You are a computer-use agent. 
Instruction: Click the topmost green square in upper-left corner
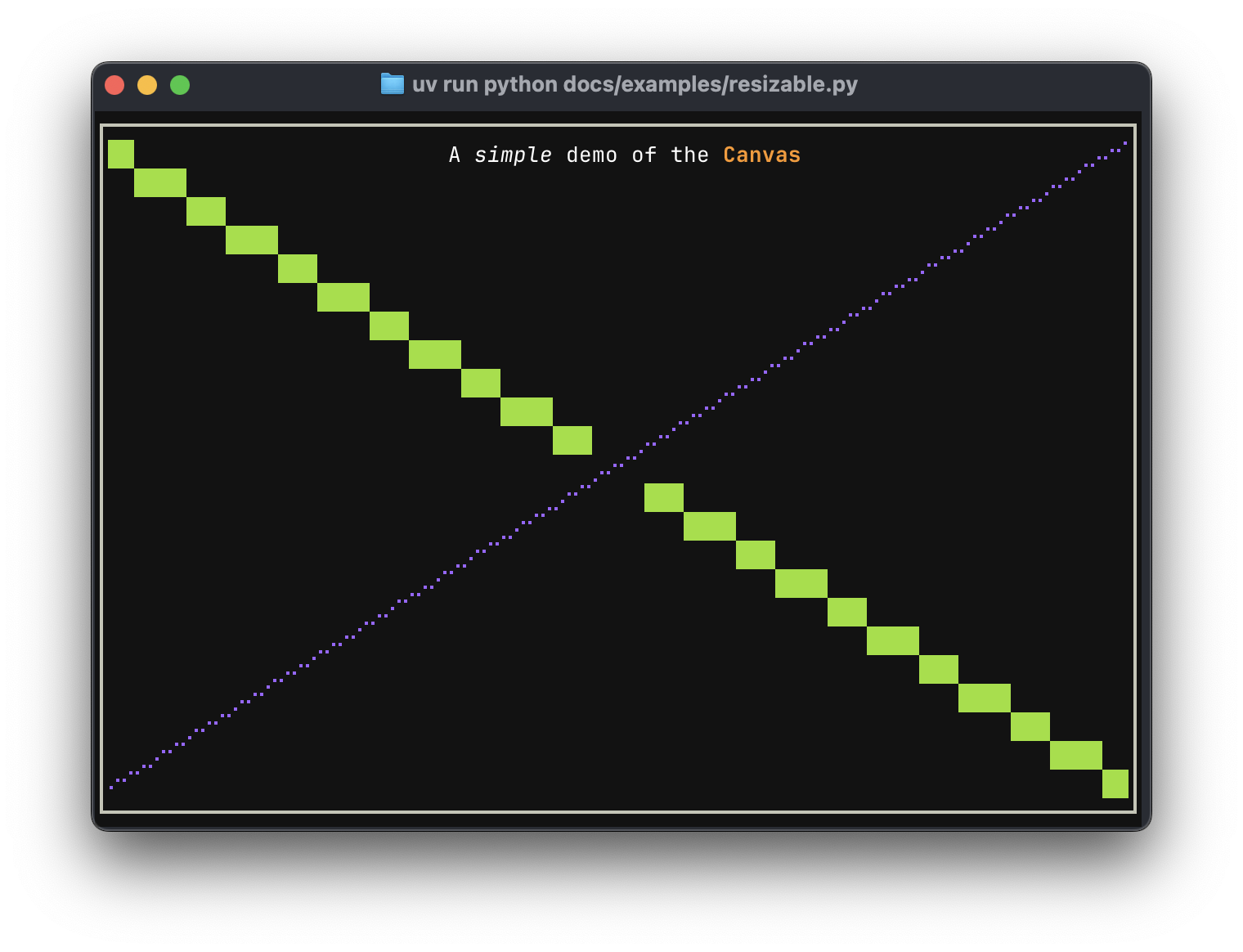(120, 154)
